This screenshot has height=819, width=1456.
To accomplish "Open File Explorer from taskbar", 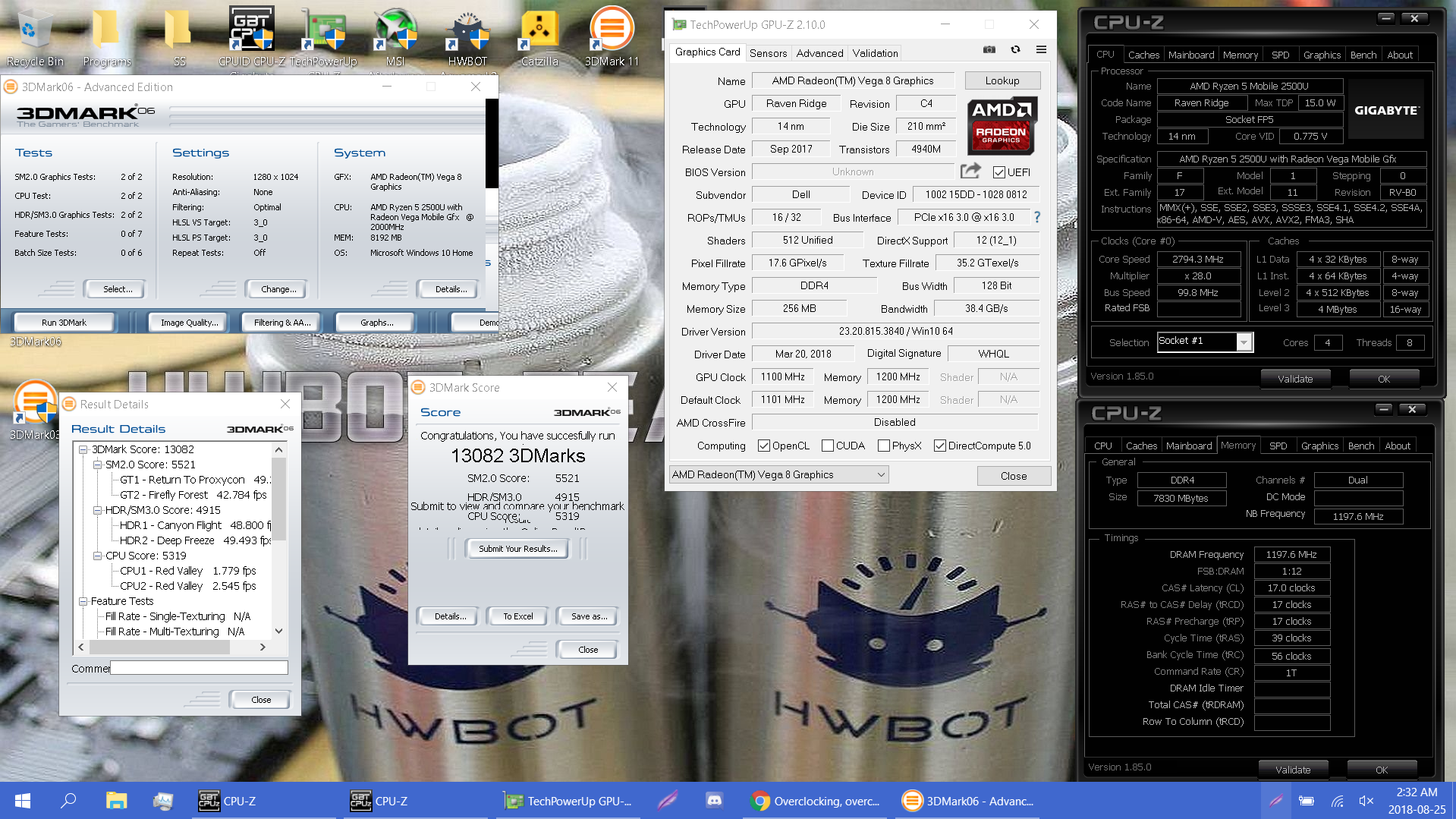I will click(116, 801).
